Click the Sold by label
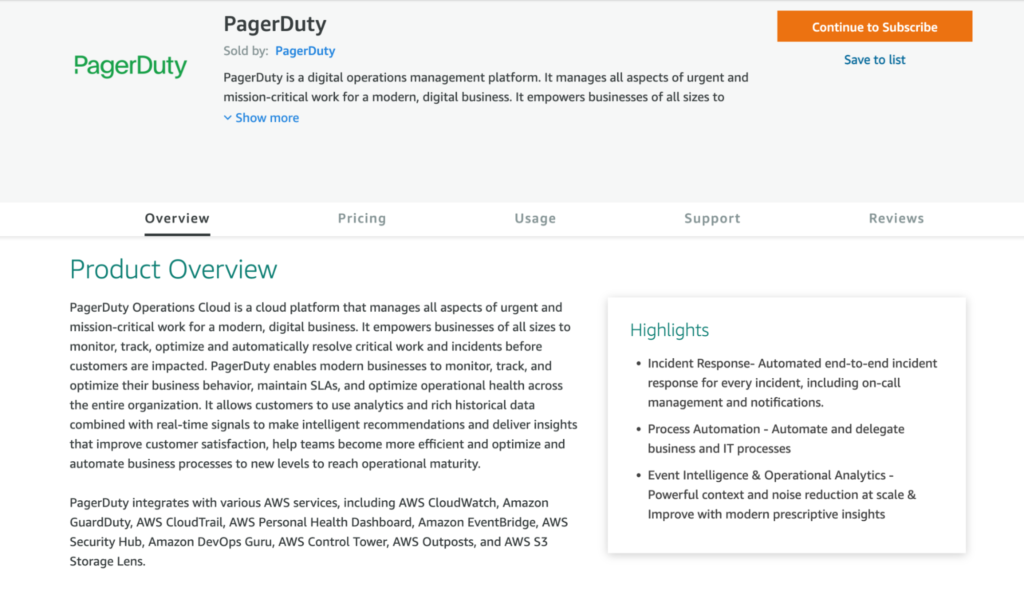This screenshot has height=593, width=1024. click(x=243, y=50)
